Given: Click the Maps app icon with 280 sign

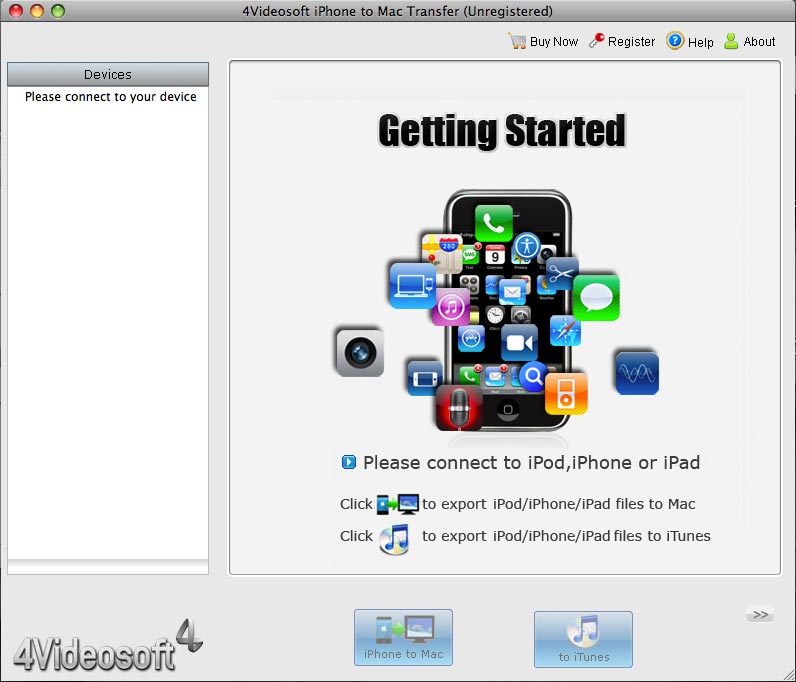Looking at the screenshot, I should tap(442, 252).
